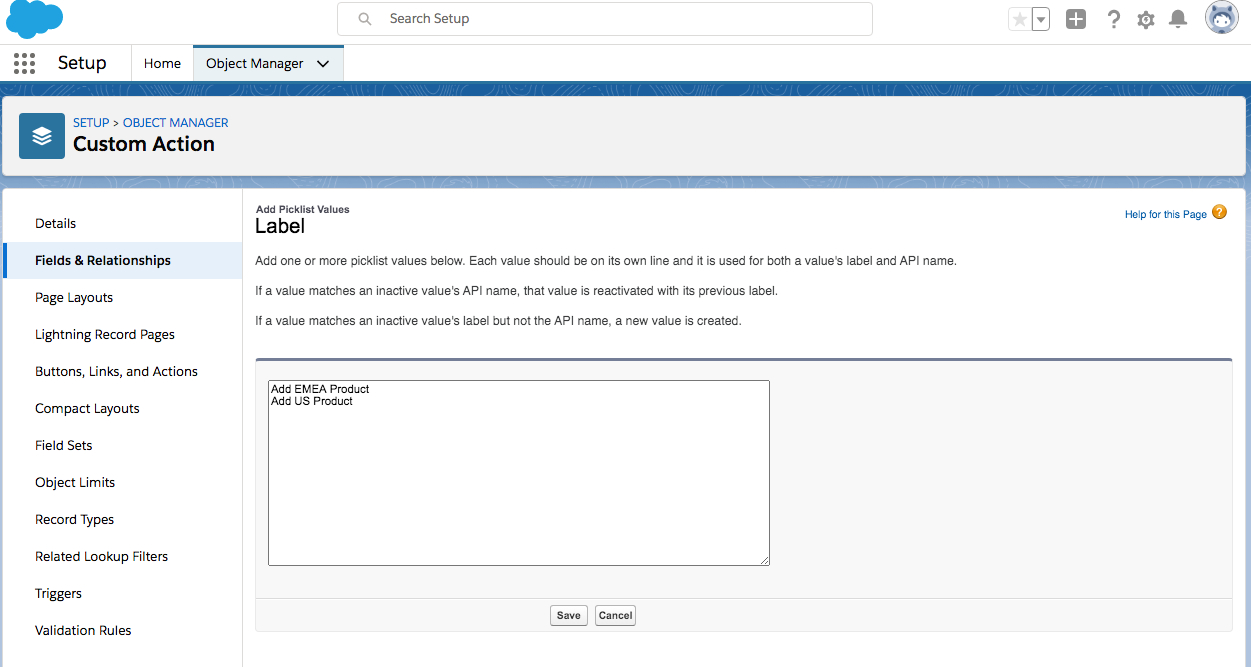1251x667 pixels.
Task: Click the Custom Action object layers icon
Action: tap(41, 135)
